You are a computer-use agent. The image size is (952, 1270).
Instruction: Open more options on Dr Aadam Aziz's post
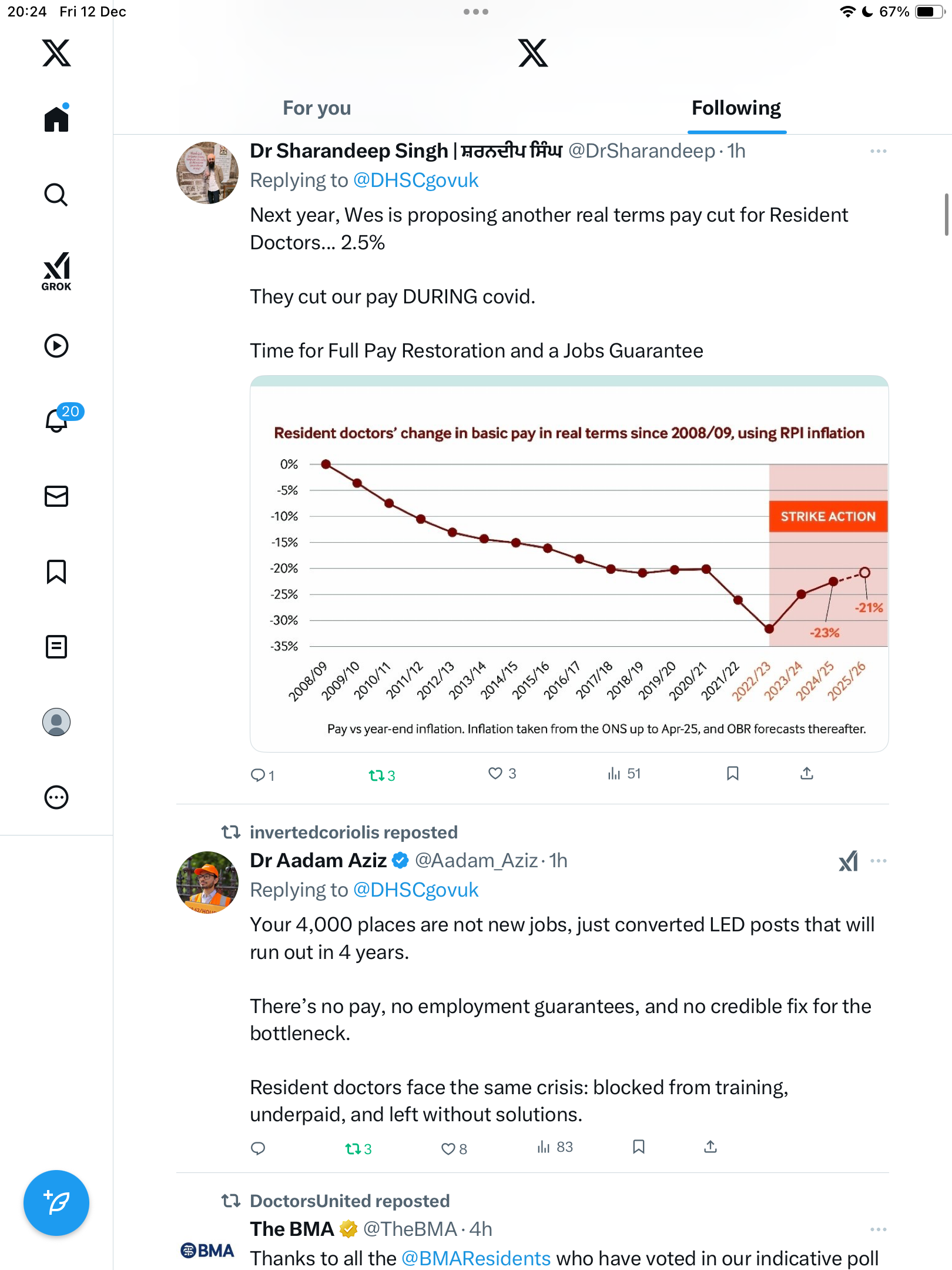coord(878,861)
